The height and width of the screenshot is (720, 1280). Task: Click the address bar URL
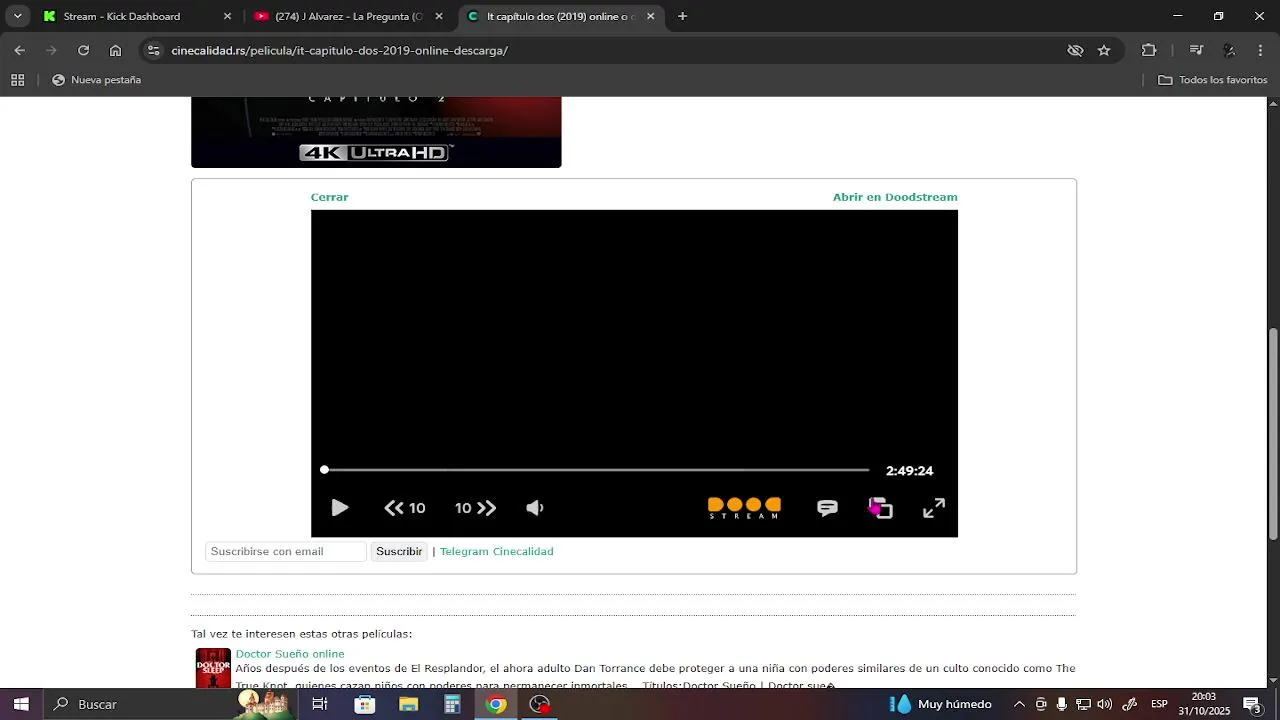click(339, 50)
